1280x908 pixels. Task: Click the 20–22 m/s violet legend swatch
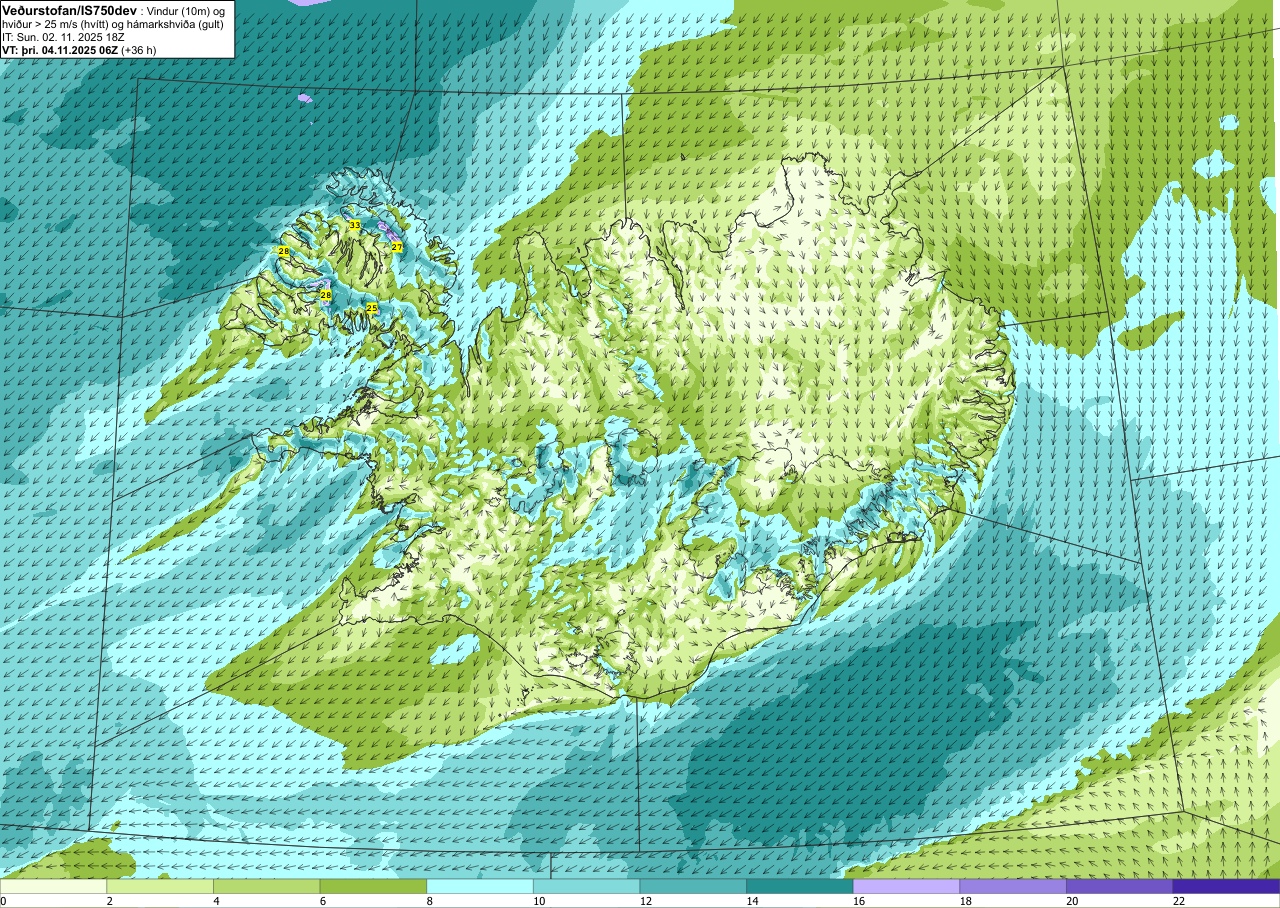click(x=1120, y=886)
